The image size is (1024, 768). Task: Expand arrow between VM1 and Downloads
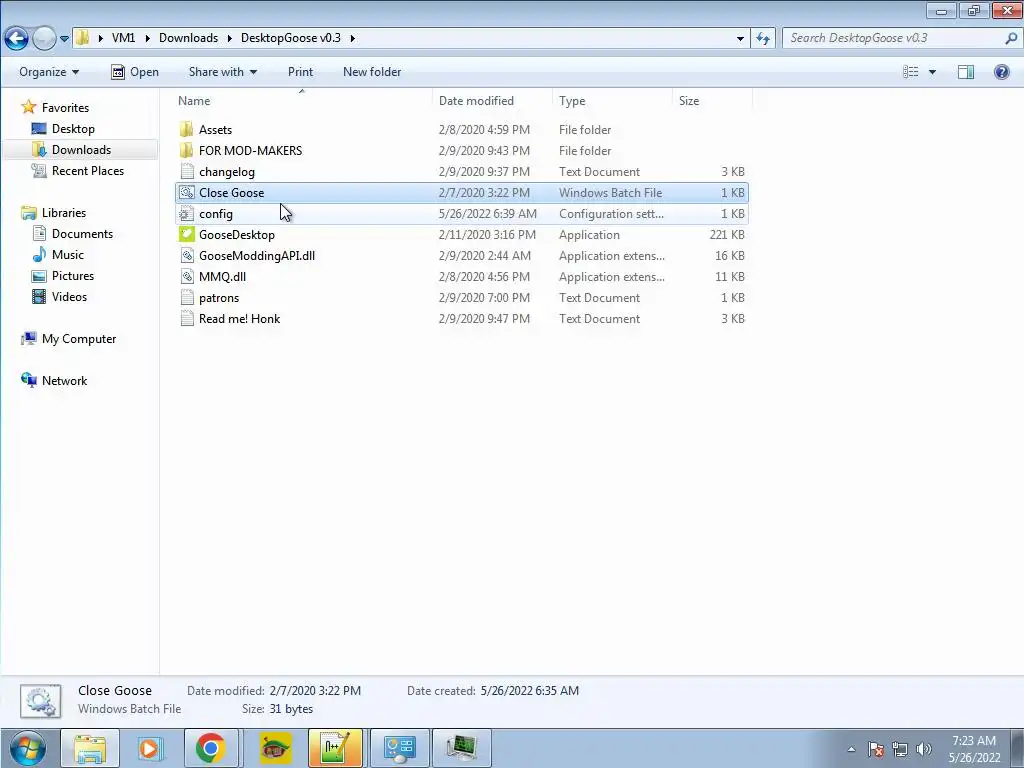[x=147, y=38]
